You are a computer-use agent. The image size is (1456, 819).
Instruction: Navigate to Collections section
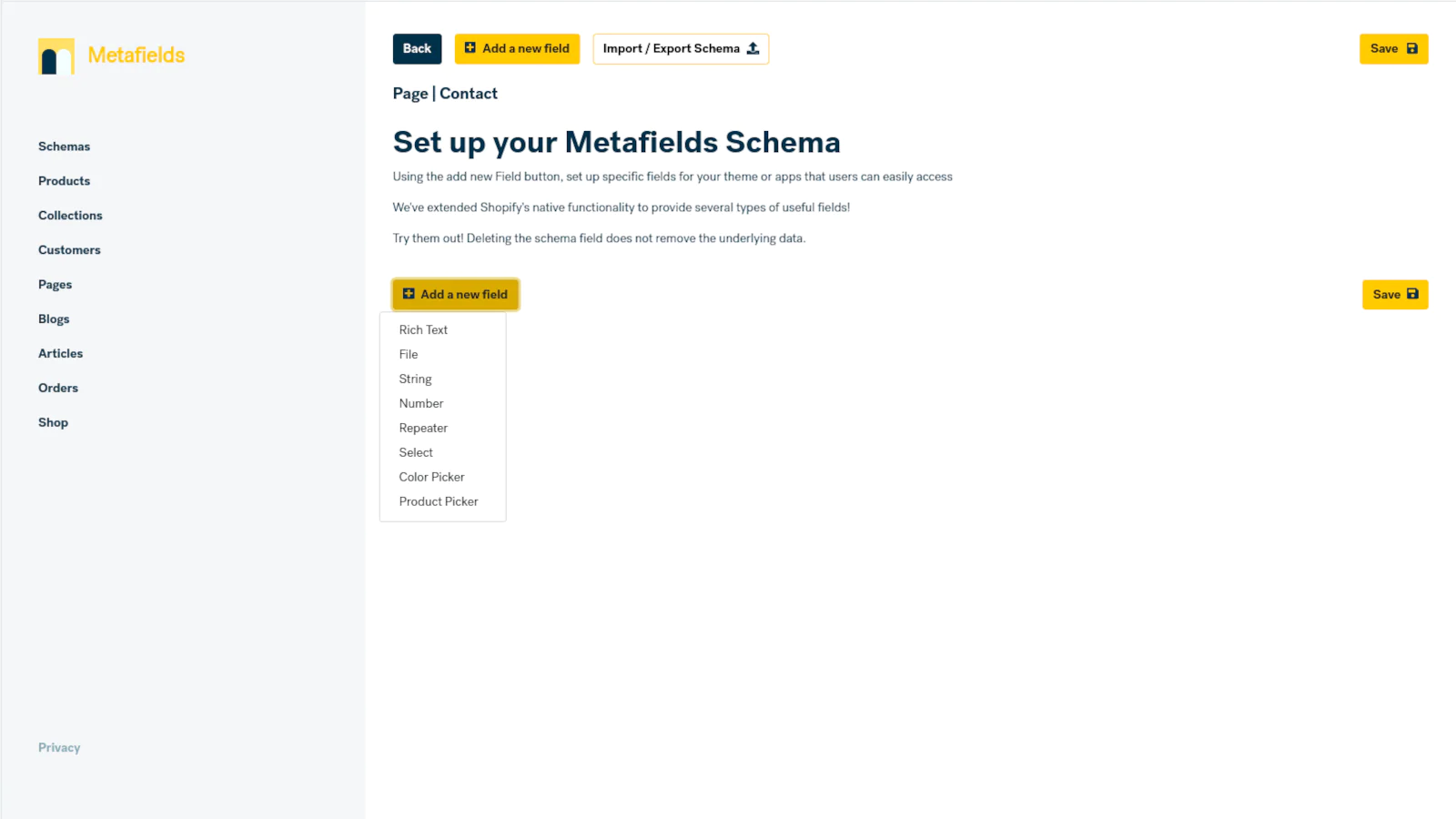[70, 216]
